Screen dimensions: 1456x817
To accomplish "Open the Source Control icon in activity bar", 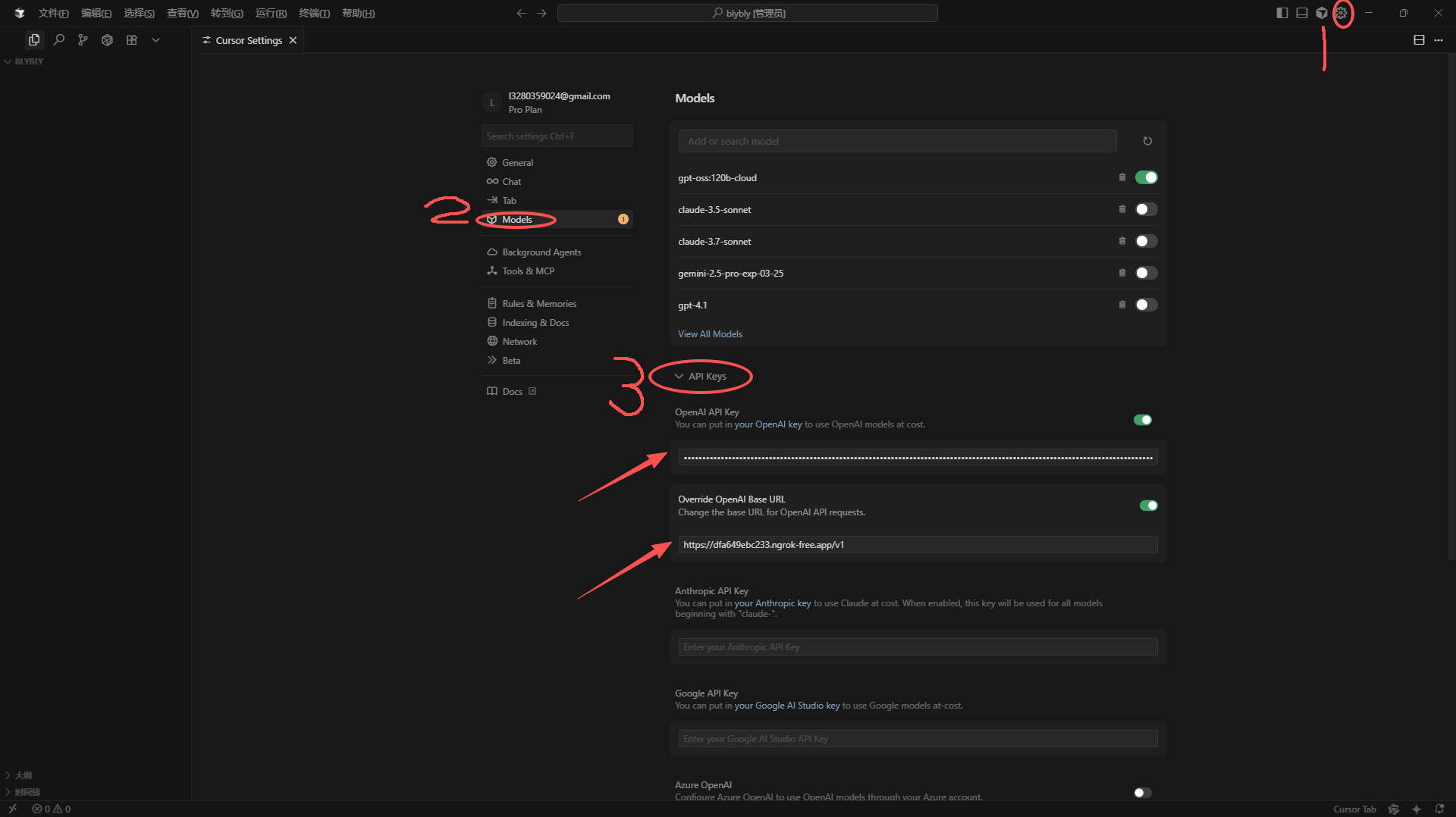I will pos(83,40).
